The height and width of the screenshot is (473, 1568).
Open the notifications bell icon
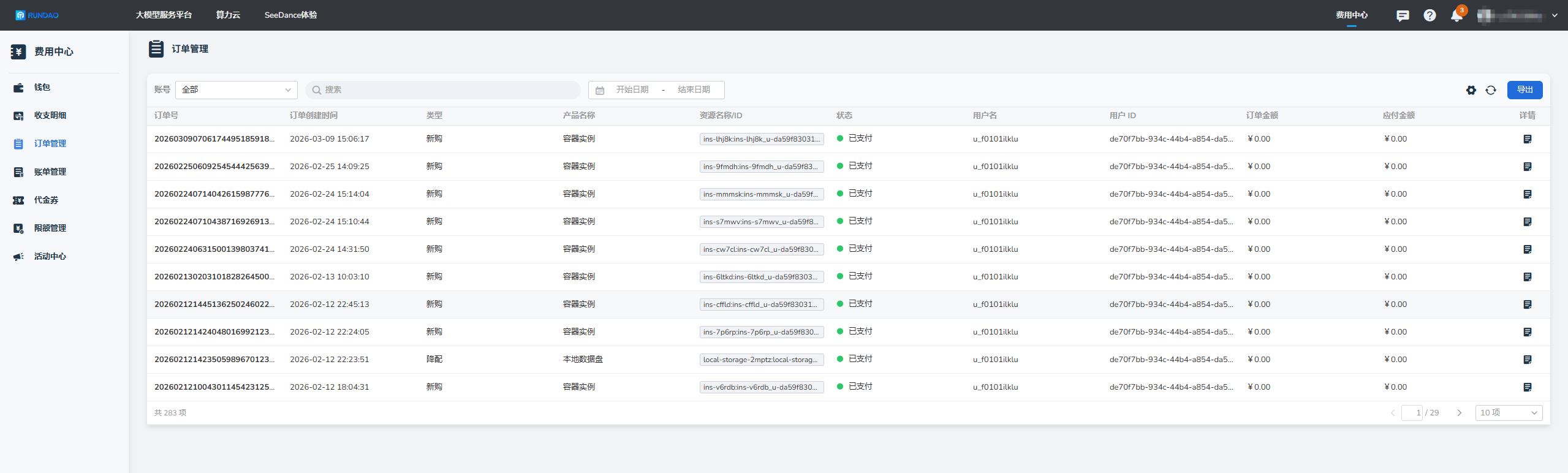pyautogui.click(x=1456, y=15)
